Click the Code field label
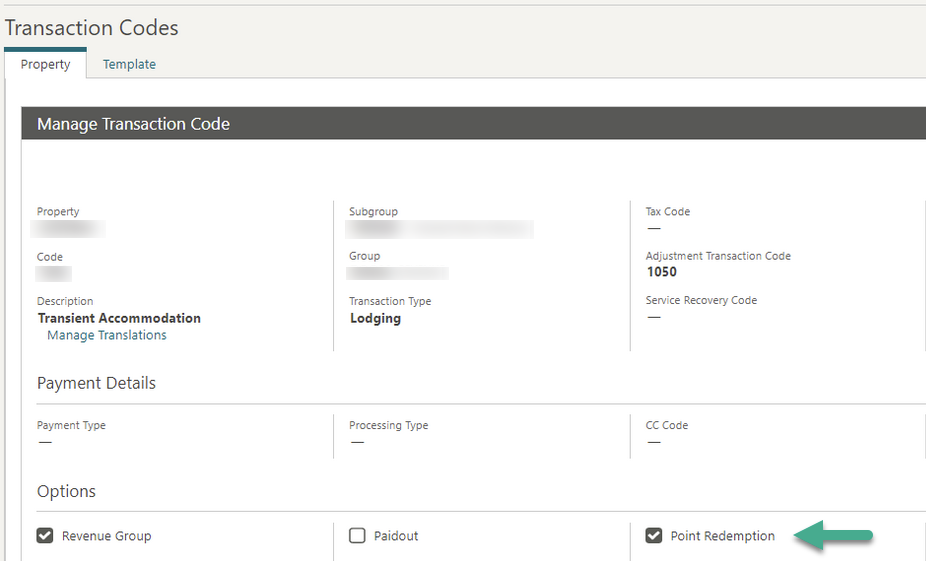This screenshot has width=926, height=561. [x=50, y=257]
